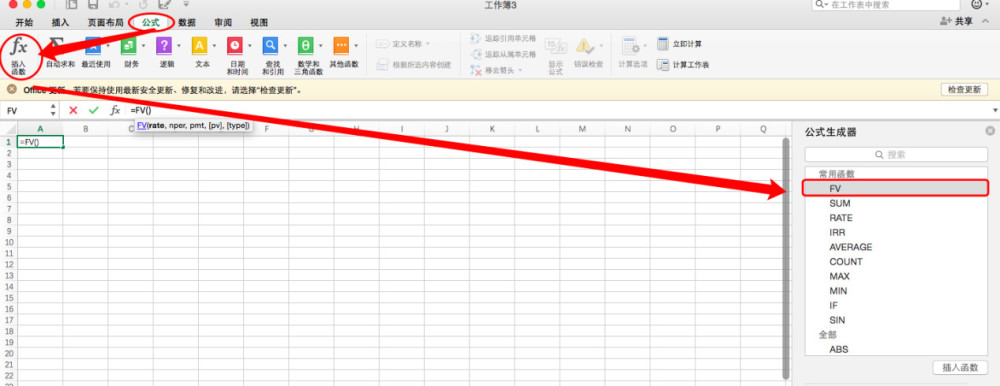The image size is (1000, 386).
Task: Click the 共享 share button
Action: pos(956,22)
